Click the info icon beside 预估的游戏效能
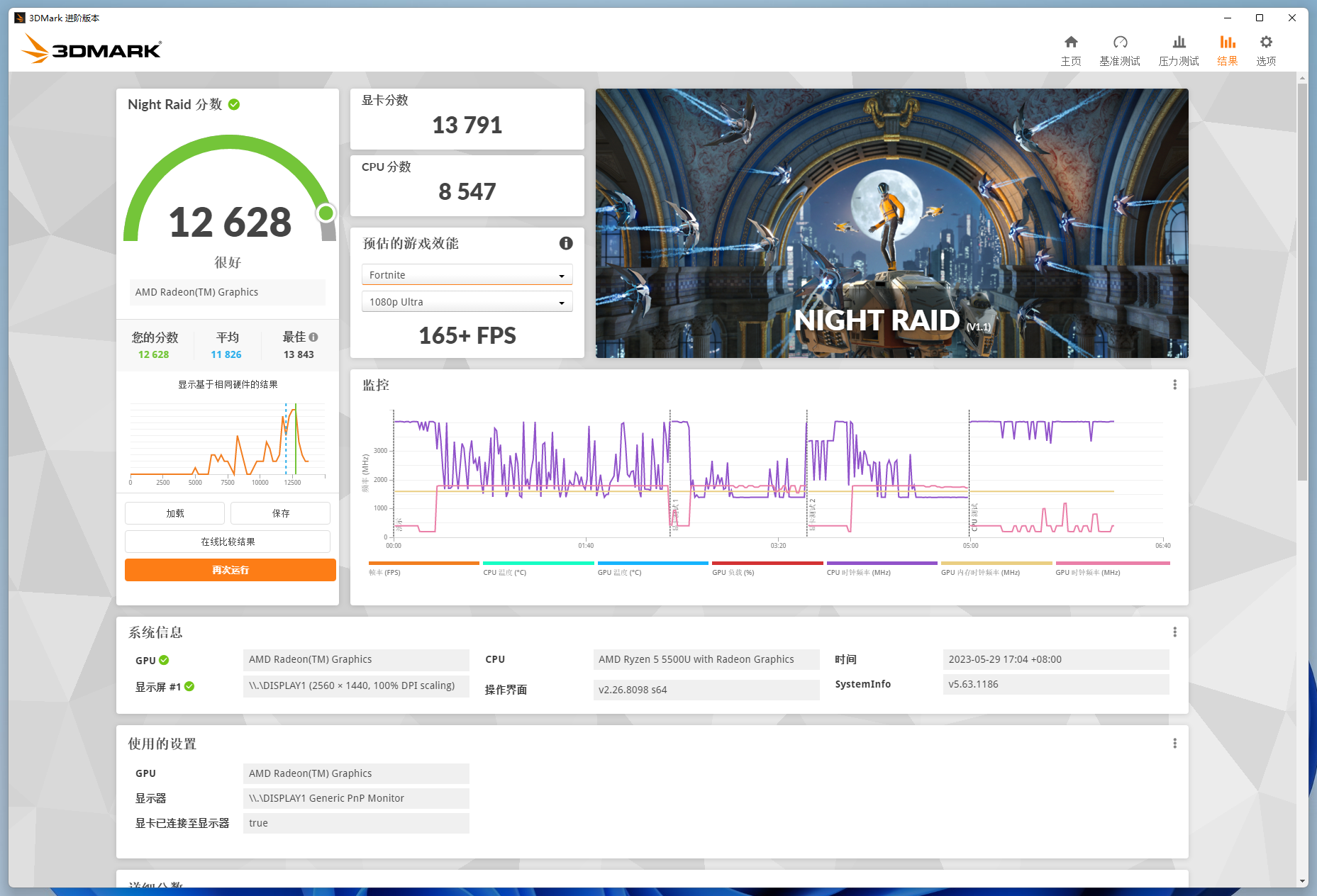 pos(566,243)
